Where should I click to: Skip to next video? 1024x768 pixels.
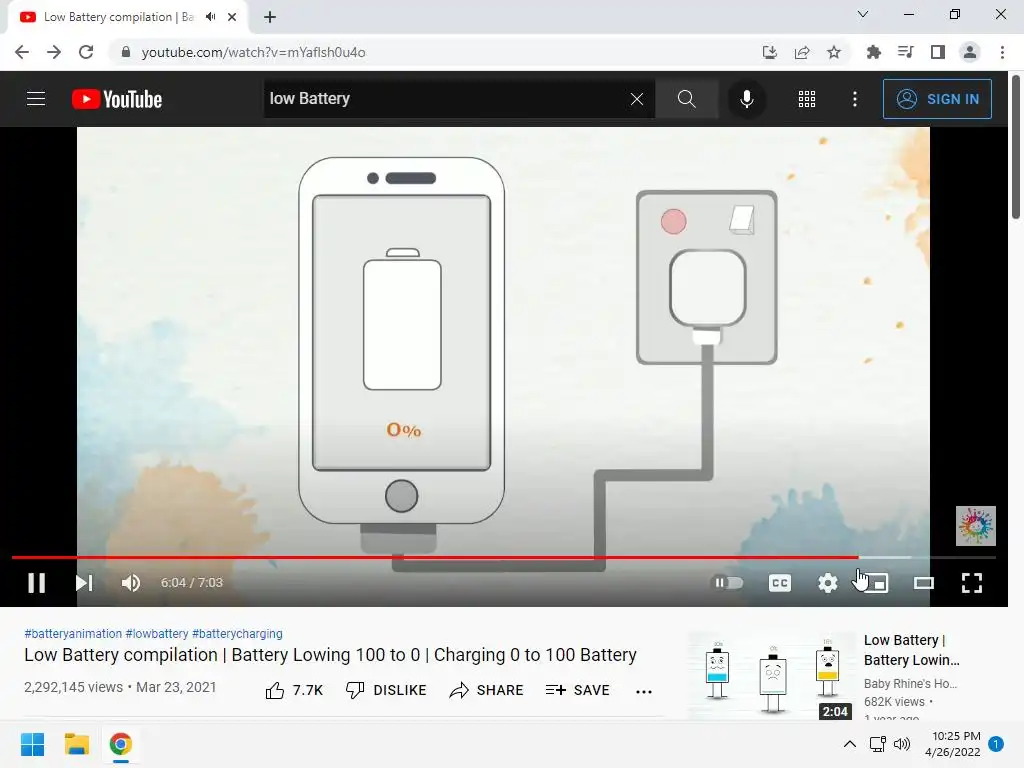84,583
